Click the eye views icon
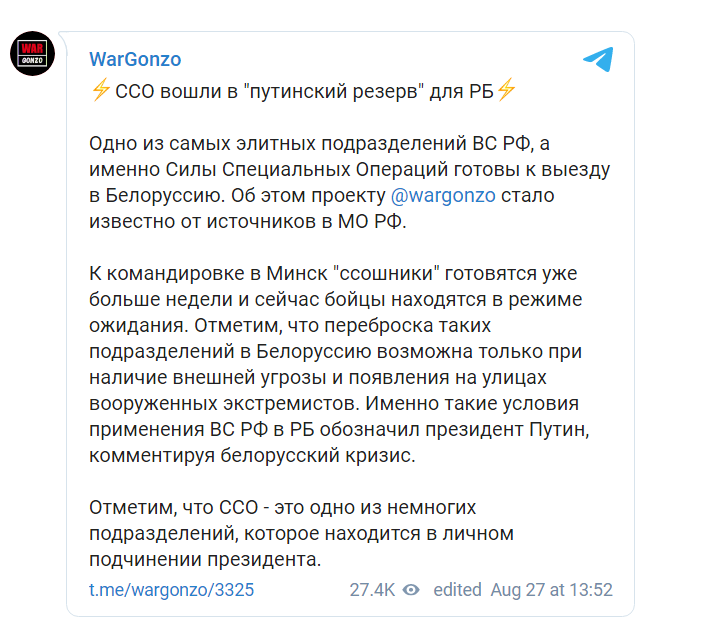The width and height of the screenshot is (710, 641). click(410, 590)
